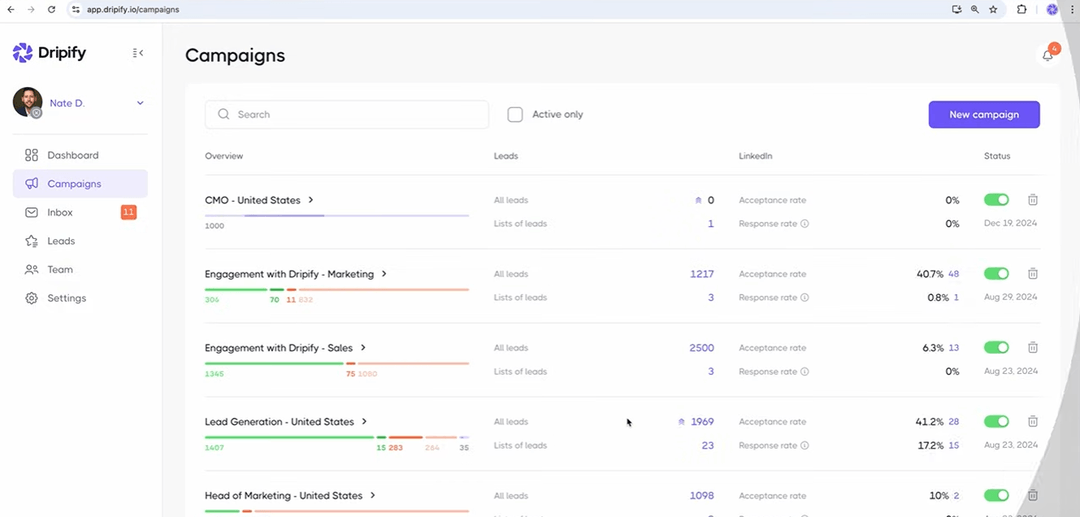Image resolution: width=1080 pixels, height=517 pixels.
Task: Open Leads in sidebar
Action: point(80,241)
